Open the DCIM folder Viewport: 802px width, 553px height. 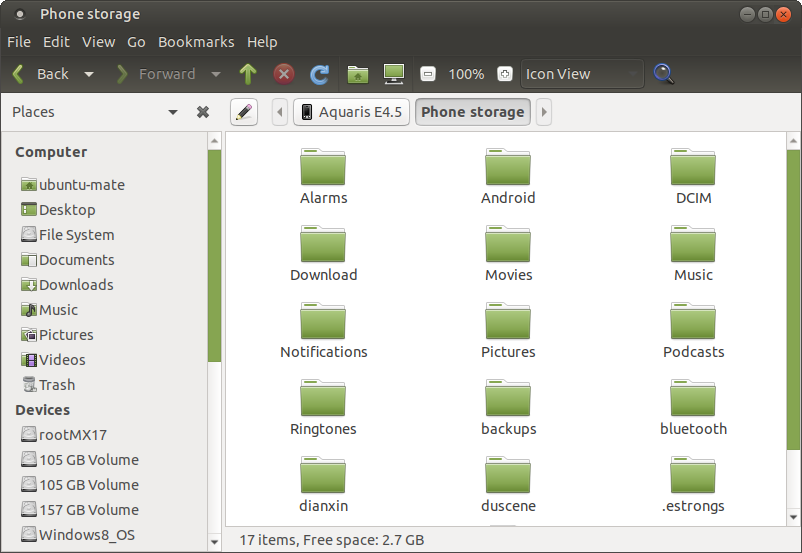click(693, 176)
